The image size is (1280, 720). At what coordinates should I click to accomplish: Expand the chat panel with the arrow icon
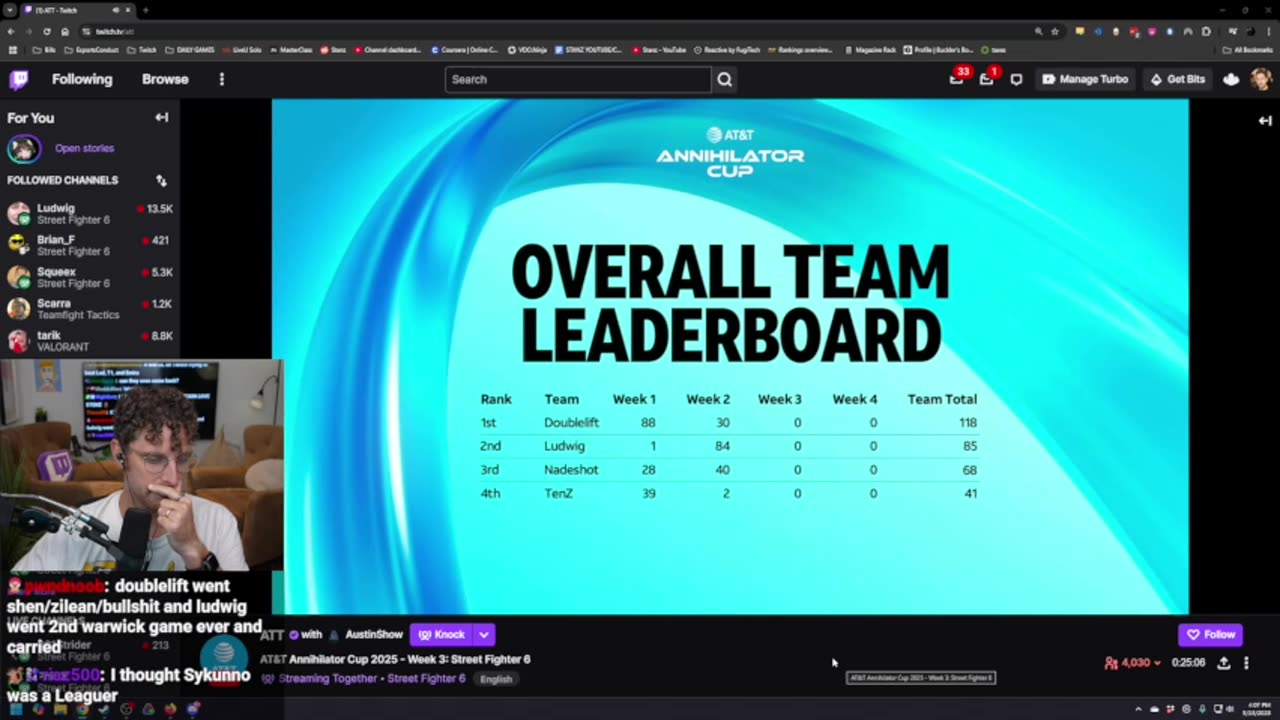(x=1265, y=120)
